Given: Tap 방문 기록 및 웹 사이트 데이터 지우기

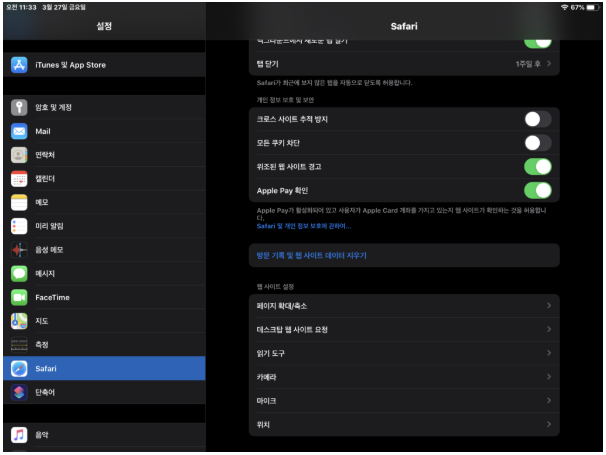Looking at the screenshot, I should tap(312, 255).
